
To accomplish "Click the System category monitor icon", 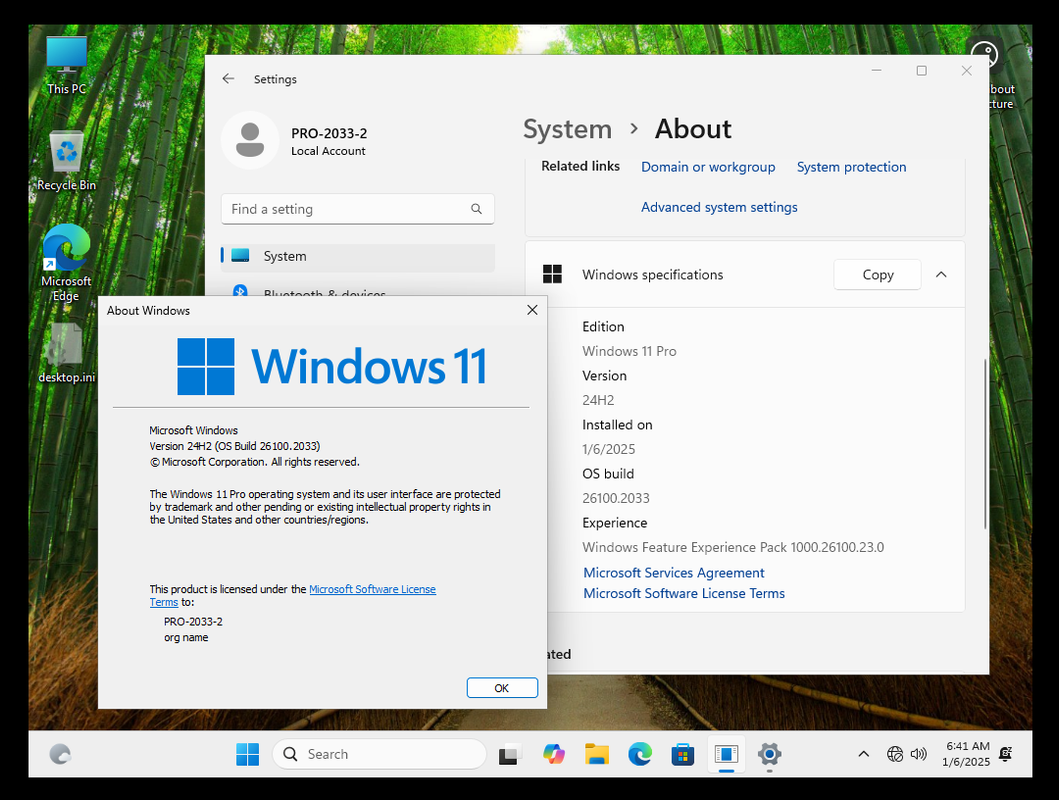I will [x=240, y=256].
